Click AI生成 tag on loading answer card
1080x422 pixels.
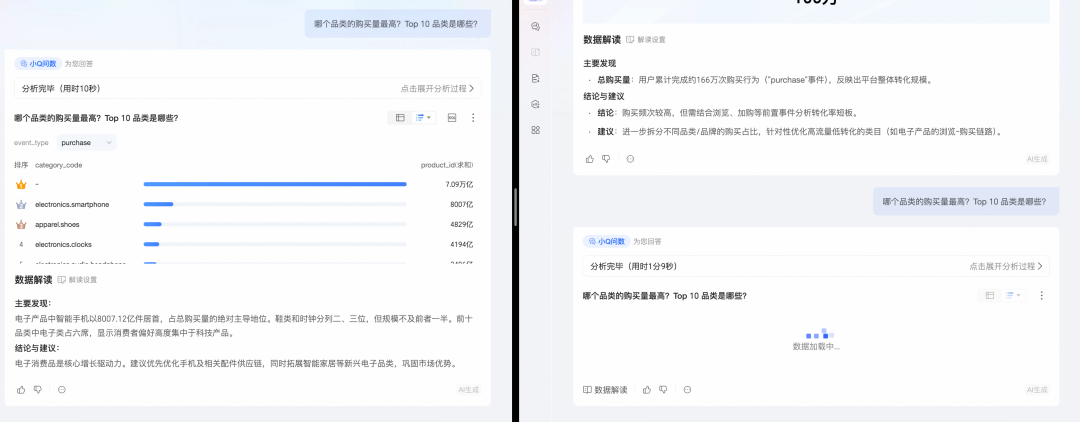[x=1037, y=390]
